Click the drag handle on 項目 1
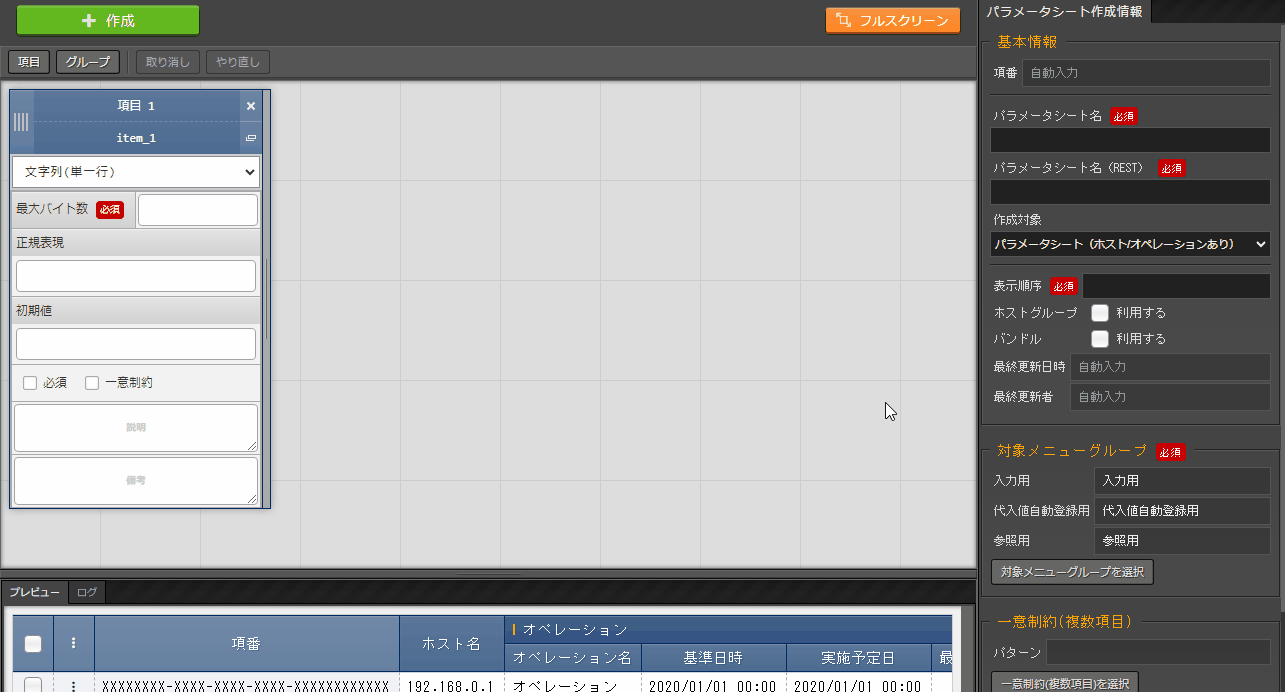The width and height of the screenshot is (1285, 692). click(x=21, y=122)
